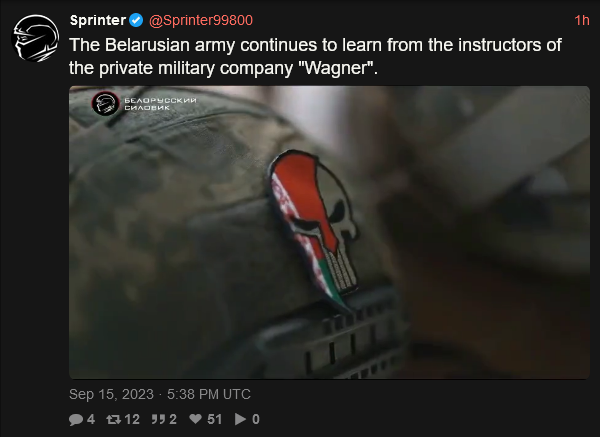Click the watermark logo in the video

pyautogui.click(x=105, y=103)
